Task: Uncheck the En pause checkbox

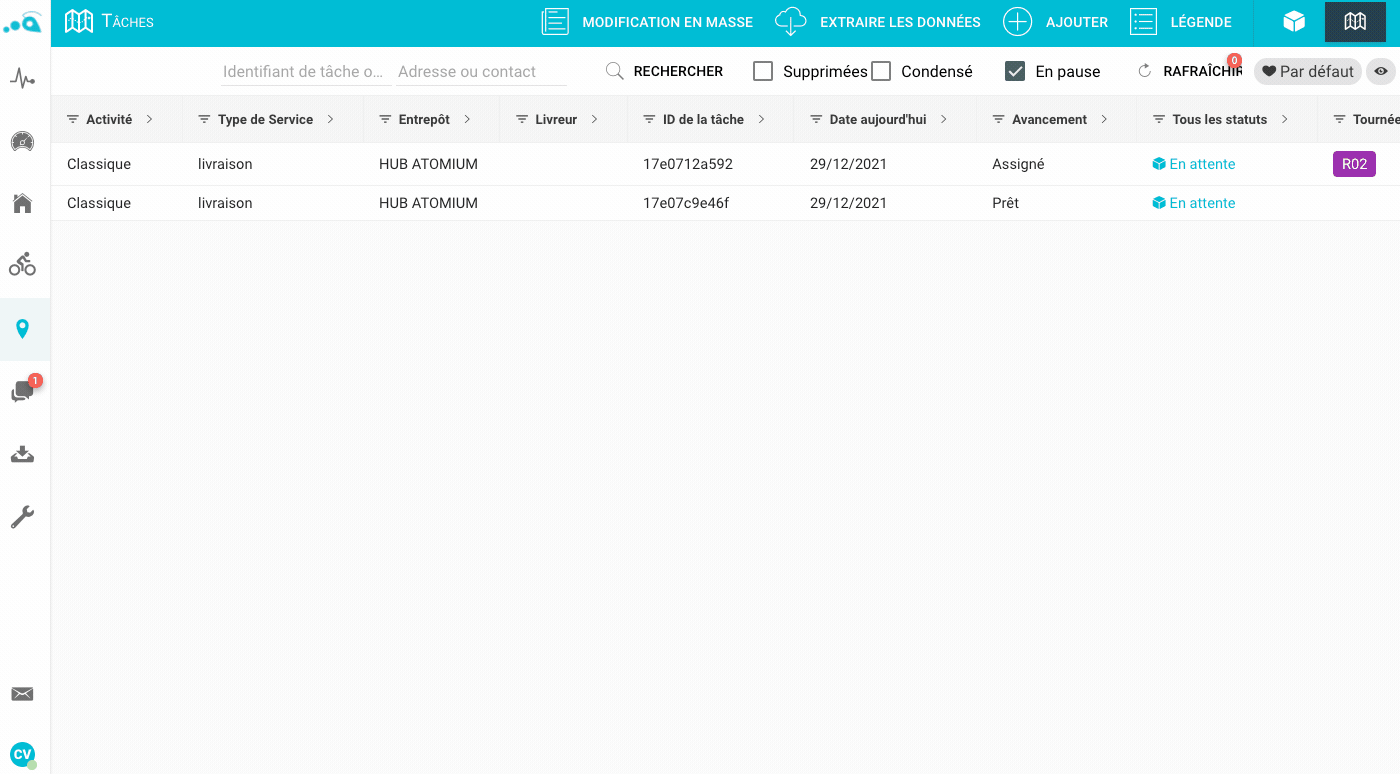Action: point(1015,71)
